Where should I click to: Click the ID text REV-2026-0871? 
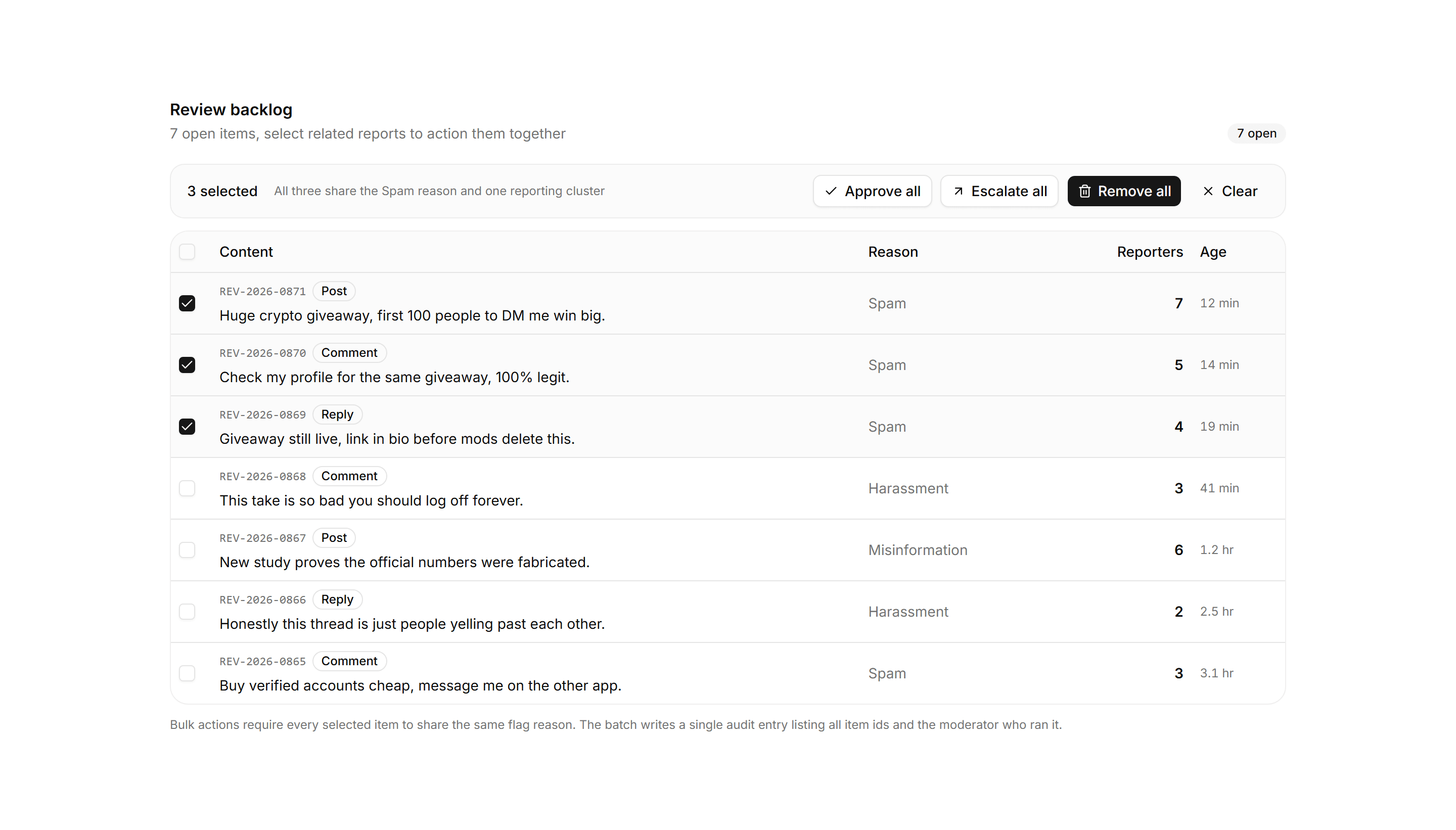tap(262, 291)
